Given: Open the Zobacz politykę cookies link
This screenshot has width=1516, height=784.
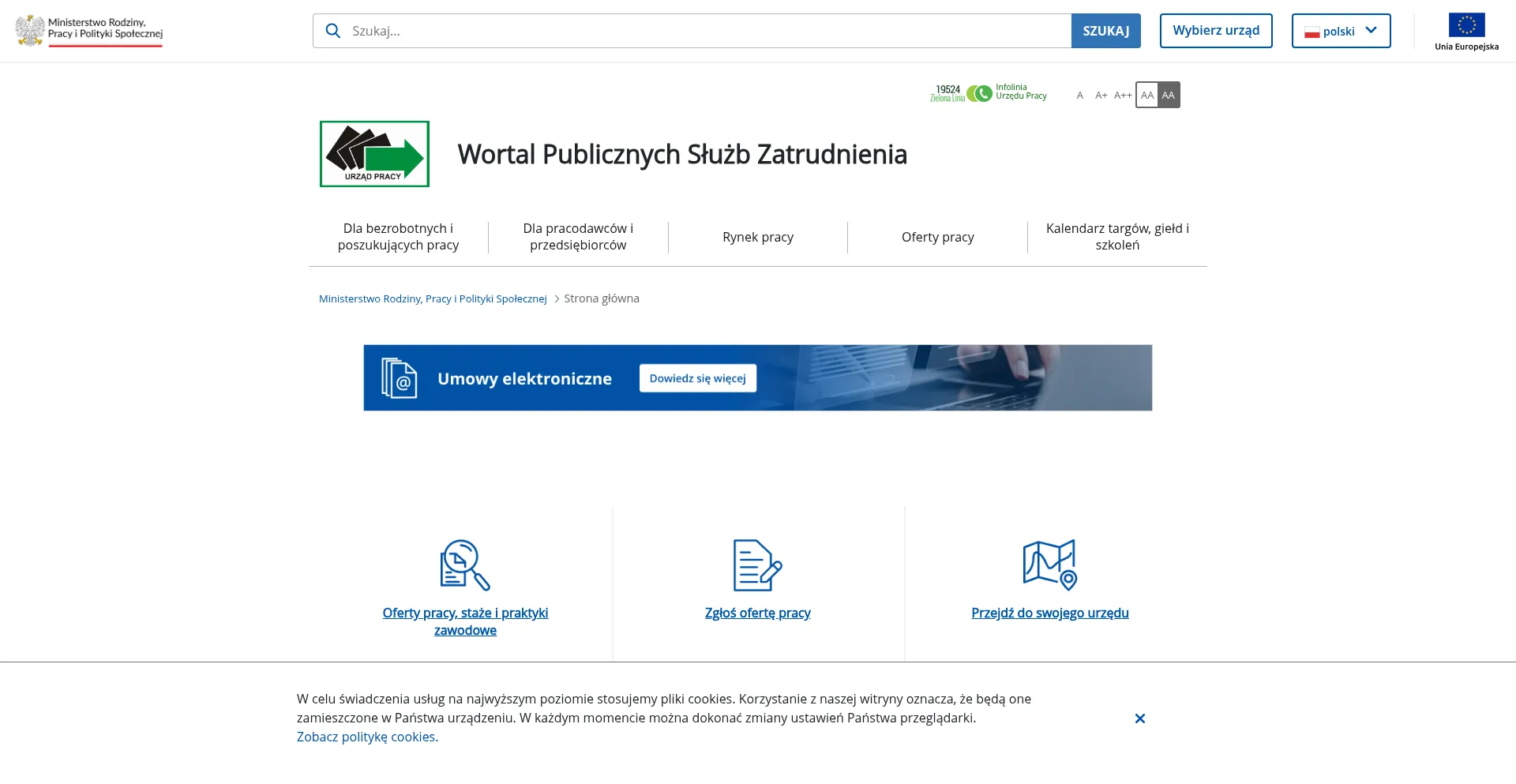Looking at the screenshot, I should (367, 737).
